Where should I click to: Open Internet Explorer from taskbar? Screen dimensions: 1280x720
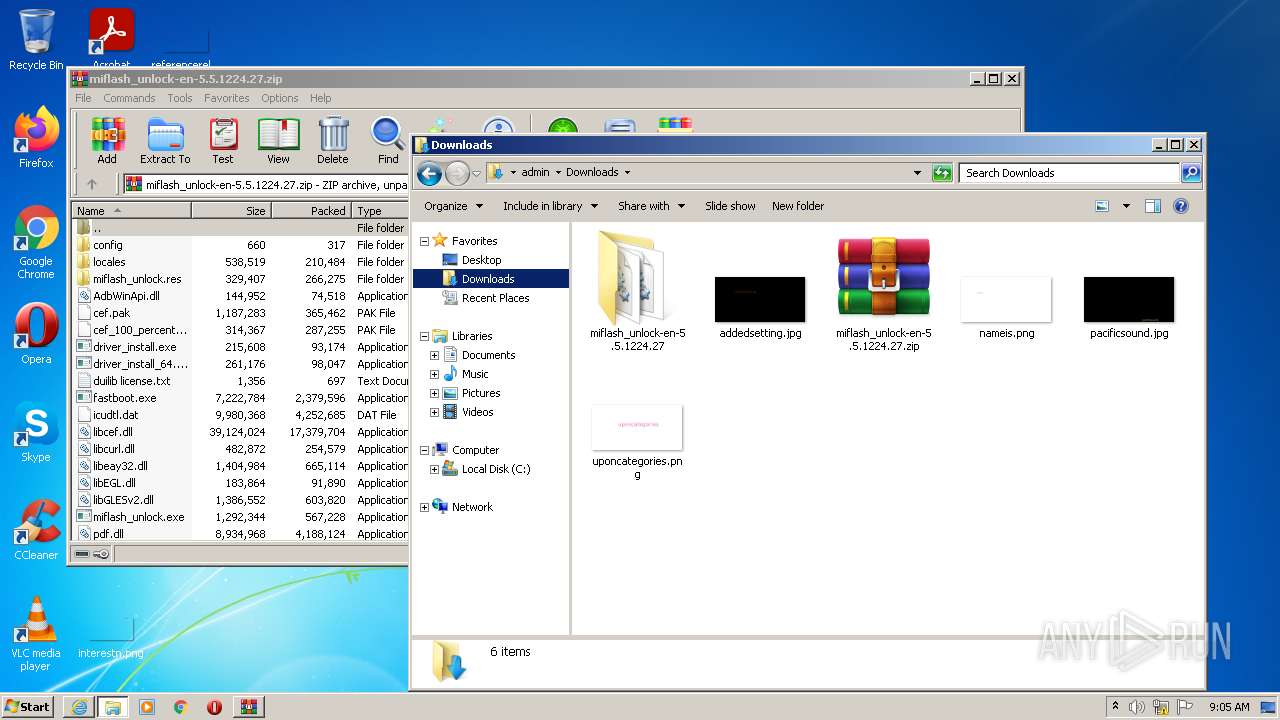click(x=79, y=706)
